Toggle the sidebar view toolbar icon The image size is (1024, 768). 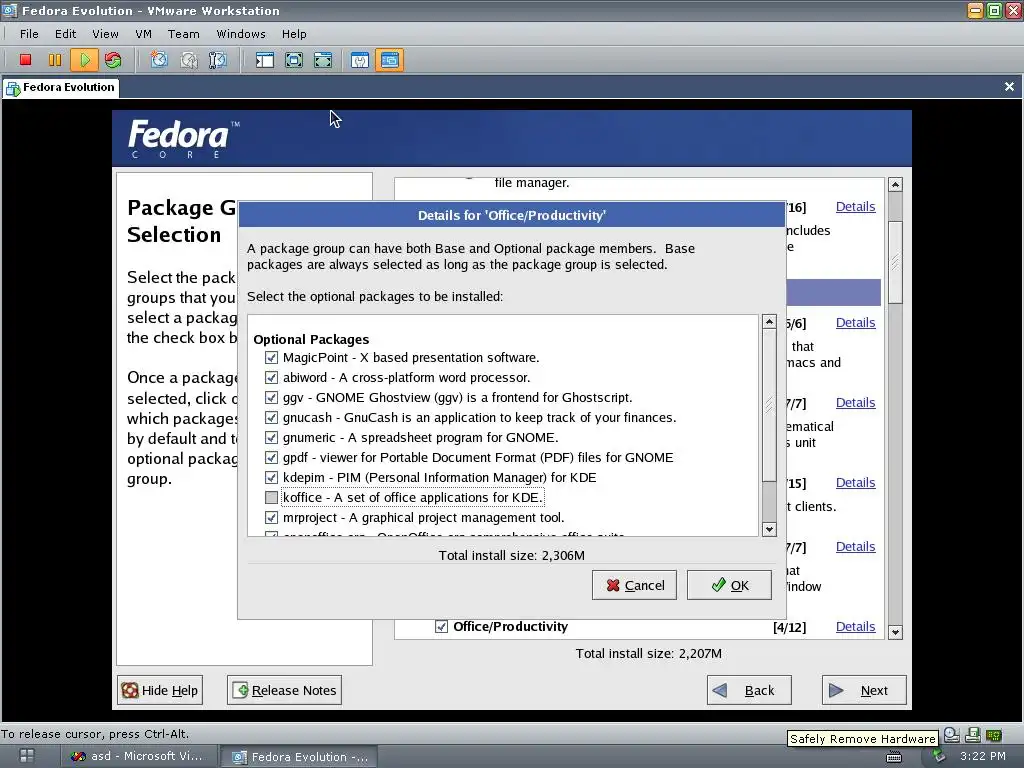(264, 60)
